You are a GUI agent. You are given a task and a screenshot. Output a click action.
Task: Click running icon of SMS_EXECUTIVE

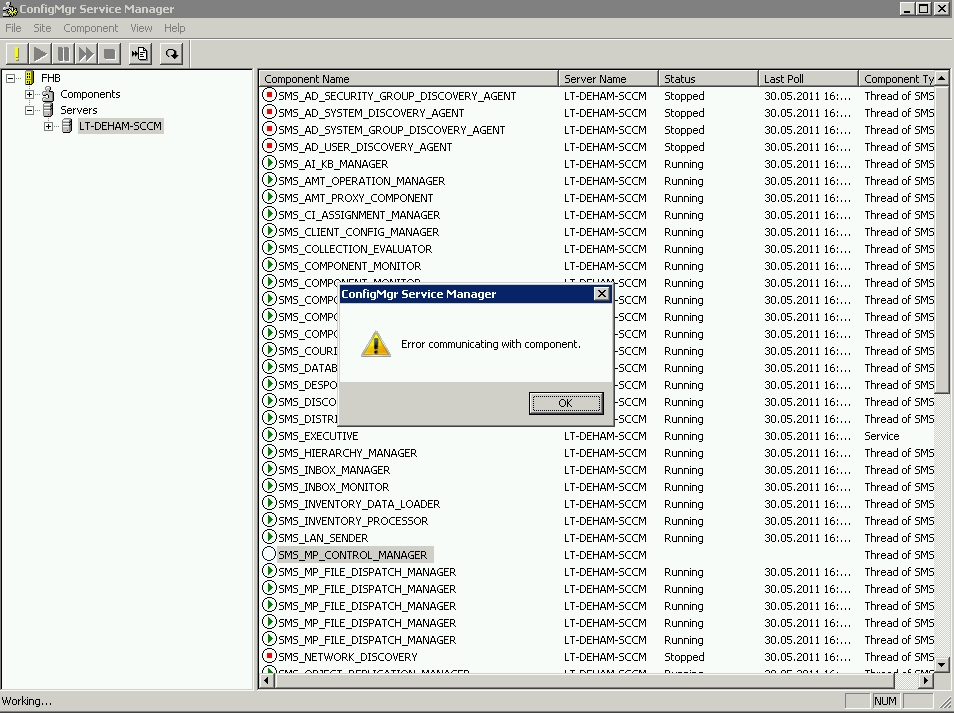tap(269, 436)
